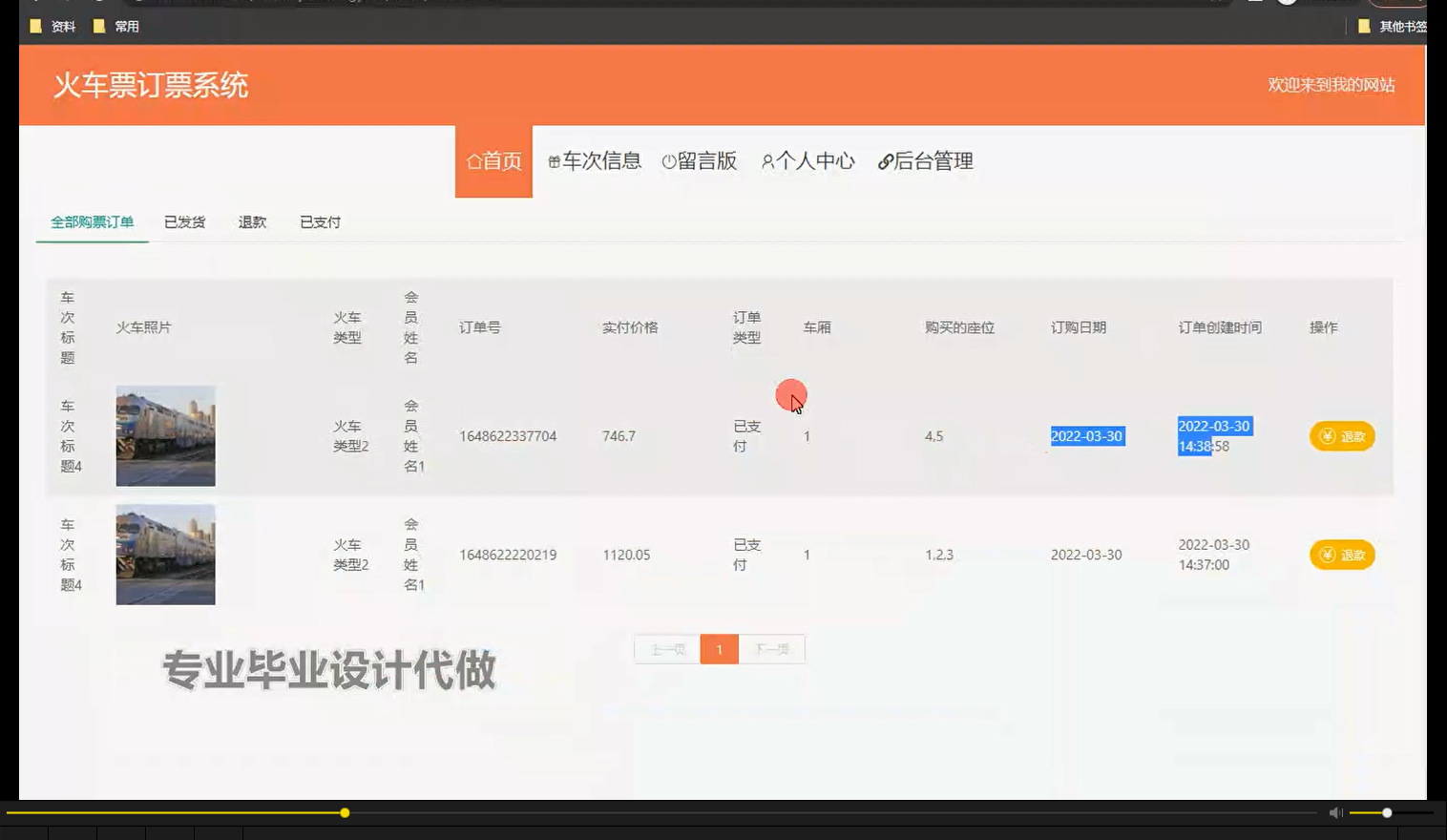Image resolution: width=1447 pixels, height=840 pixels.
Task: Switch to the 已发货 tab
Action: click(x=184, y=221)
